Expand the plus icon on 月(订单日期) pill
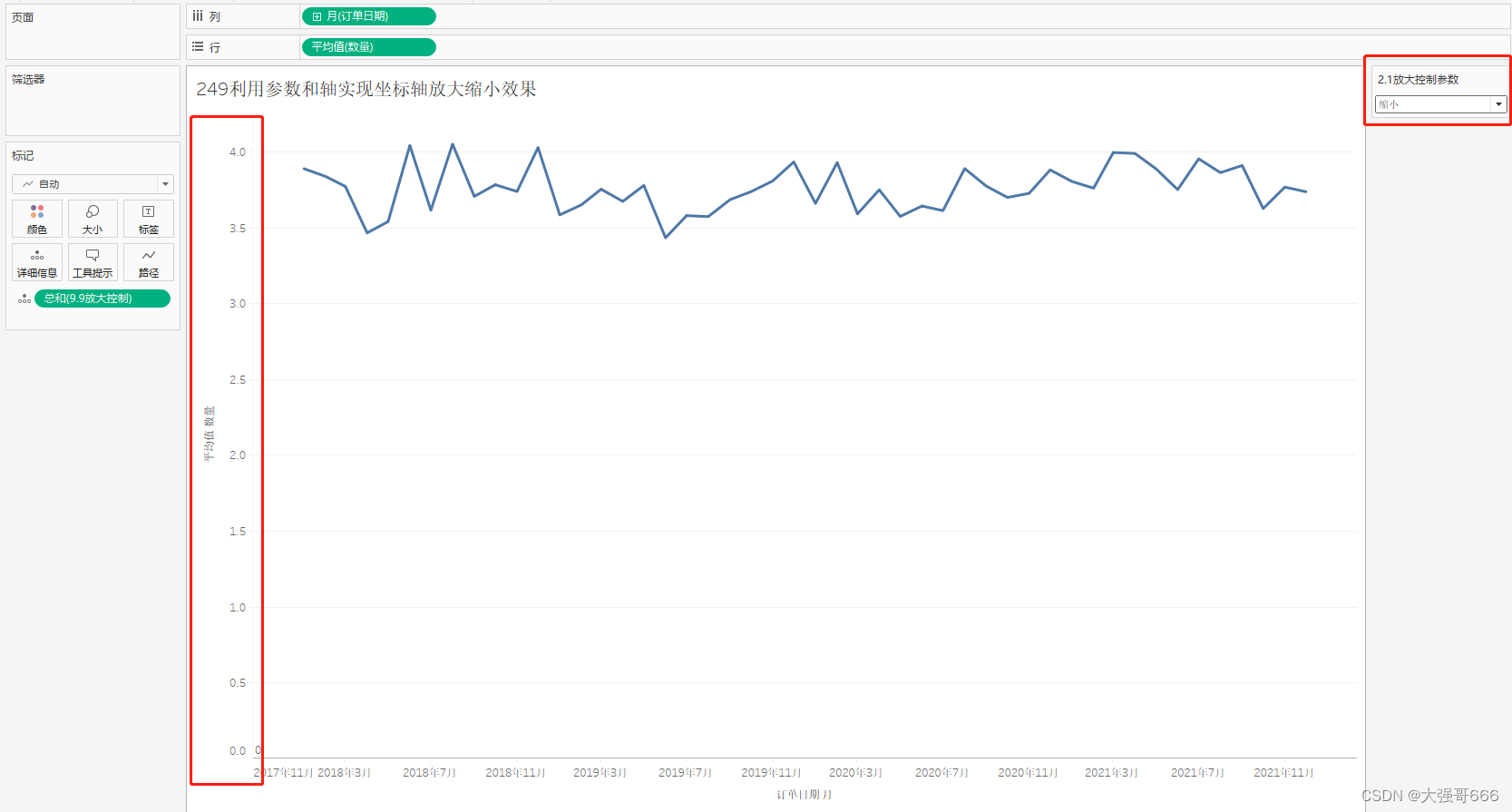This screenshot has width=1512, height=812. coord(317,16)
